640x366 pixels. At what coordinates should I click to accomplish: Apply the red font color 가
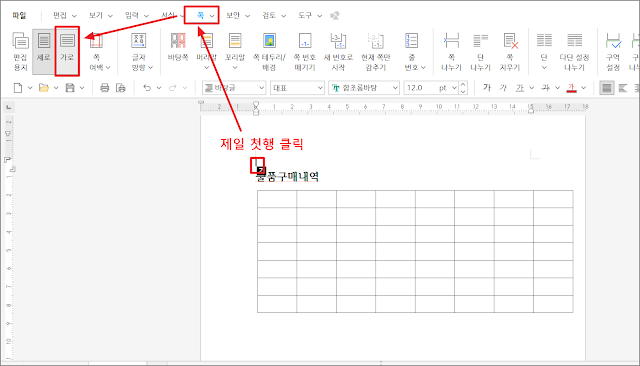tap(571, 87)
